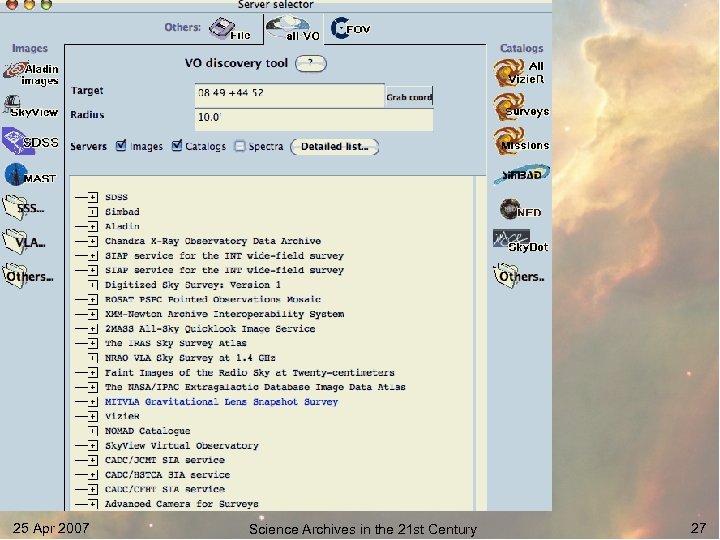The height and width of the screenshot is (540, 720).
Task: Switch to the all VO tab
Action: pos(293,29)
